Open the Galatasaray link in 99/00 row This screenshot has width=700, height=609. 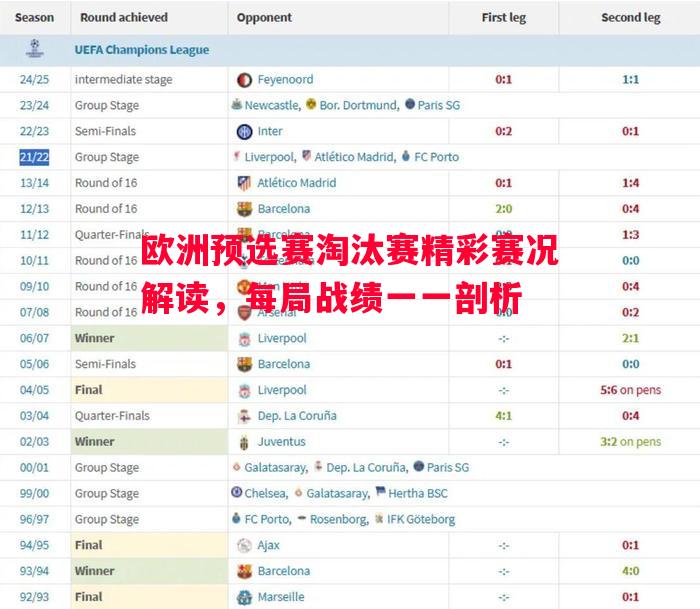[x=338, y=493]
